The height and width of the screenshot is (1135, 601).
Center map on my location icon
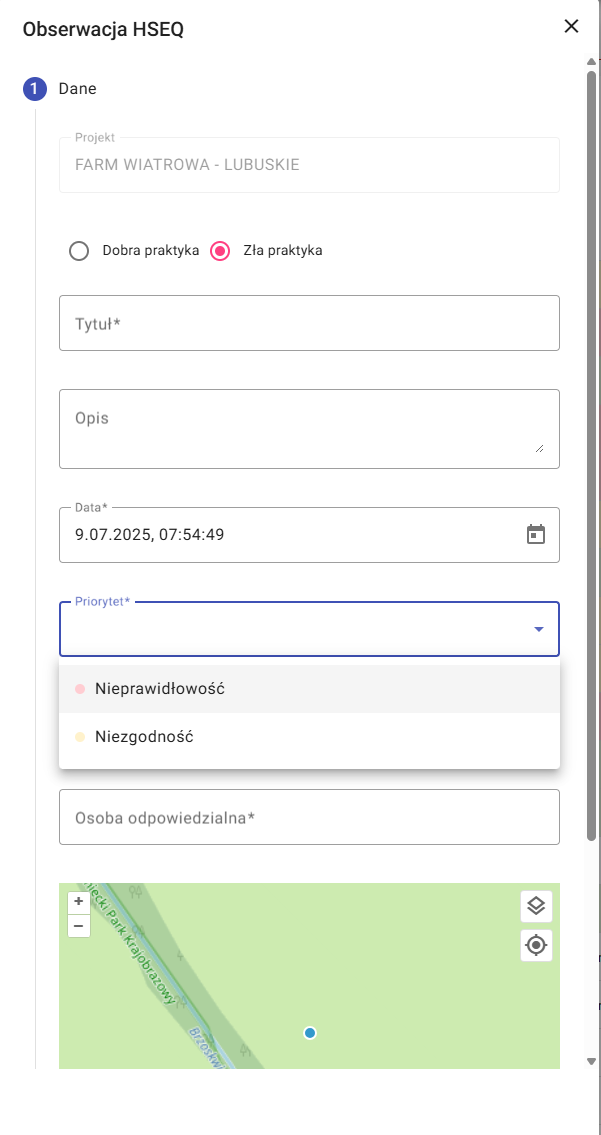[x=536, y=945]
